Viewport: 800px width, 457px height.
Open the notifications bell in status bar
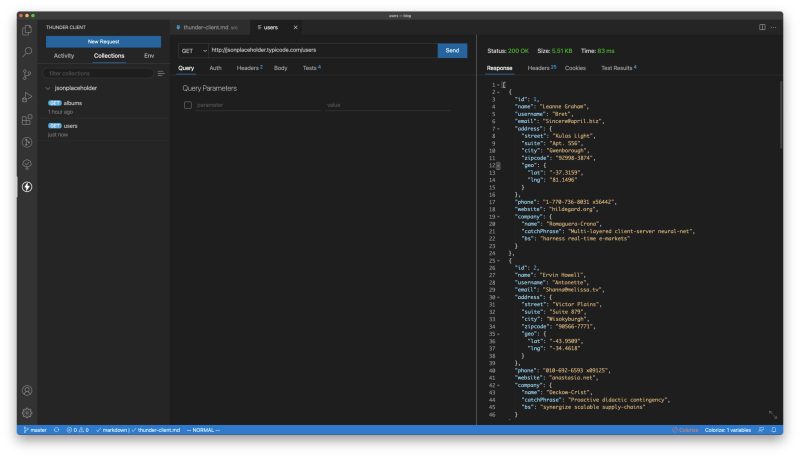click(774, 430)
